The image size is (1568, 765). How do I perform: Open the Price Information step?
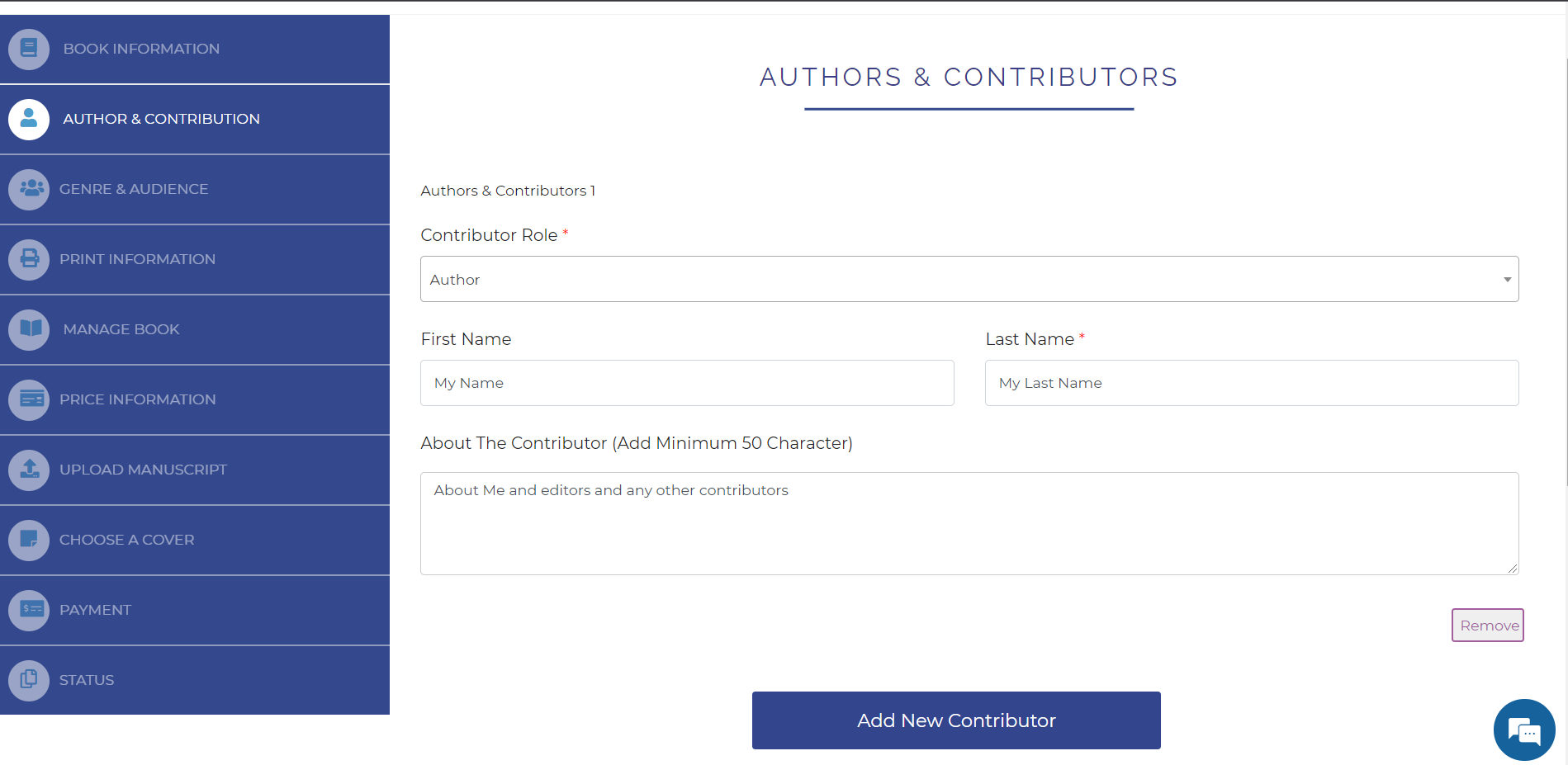point(195,399)
